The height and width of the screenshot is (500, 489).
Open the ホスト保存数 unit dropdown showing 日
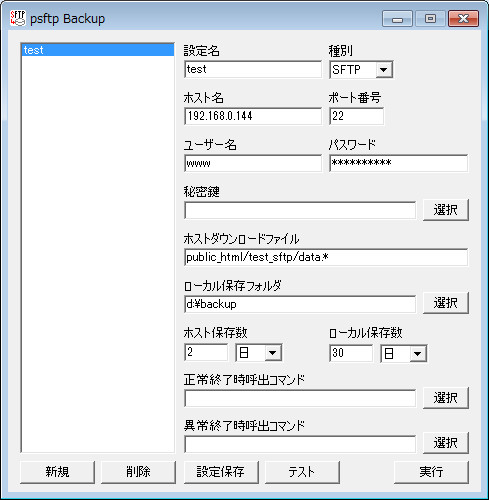[x=259, y=353]
